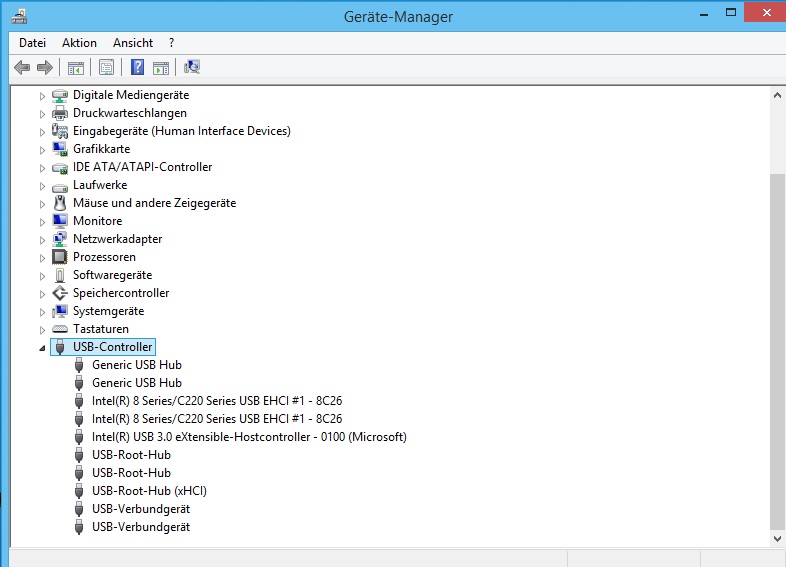
Task: Click the Prozessoren chip icon
Action: (60, 257)
